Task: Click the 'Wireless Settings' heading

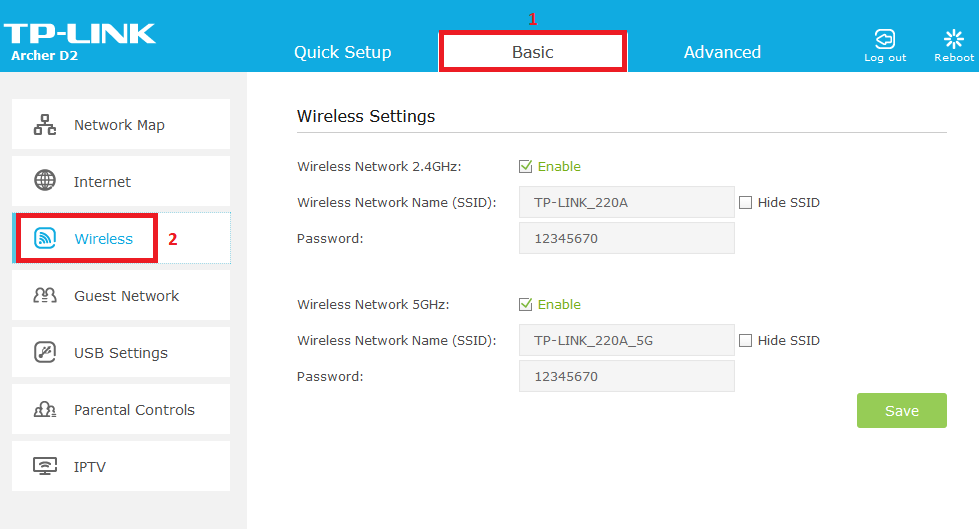Action: (366, 116)
